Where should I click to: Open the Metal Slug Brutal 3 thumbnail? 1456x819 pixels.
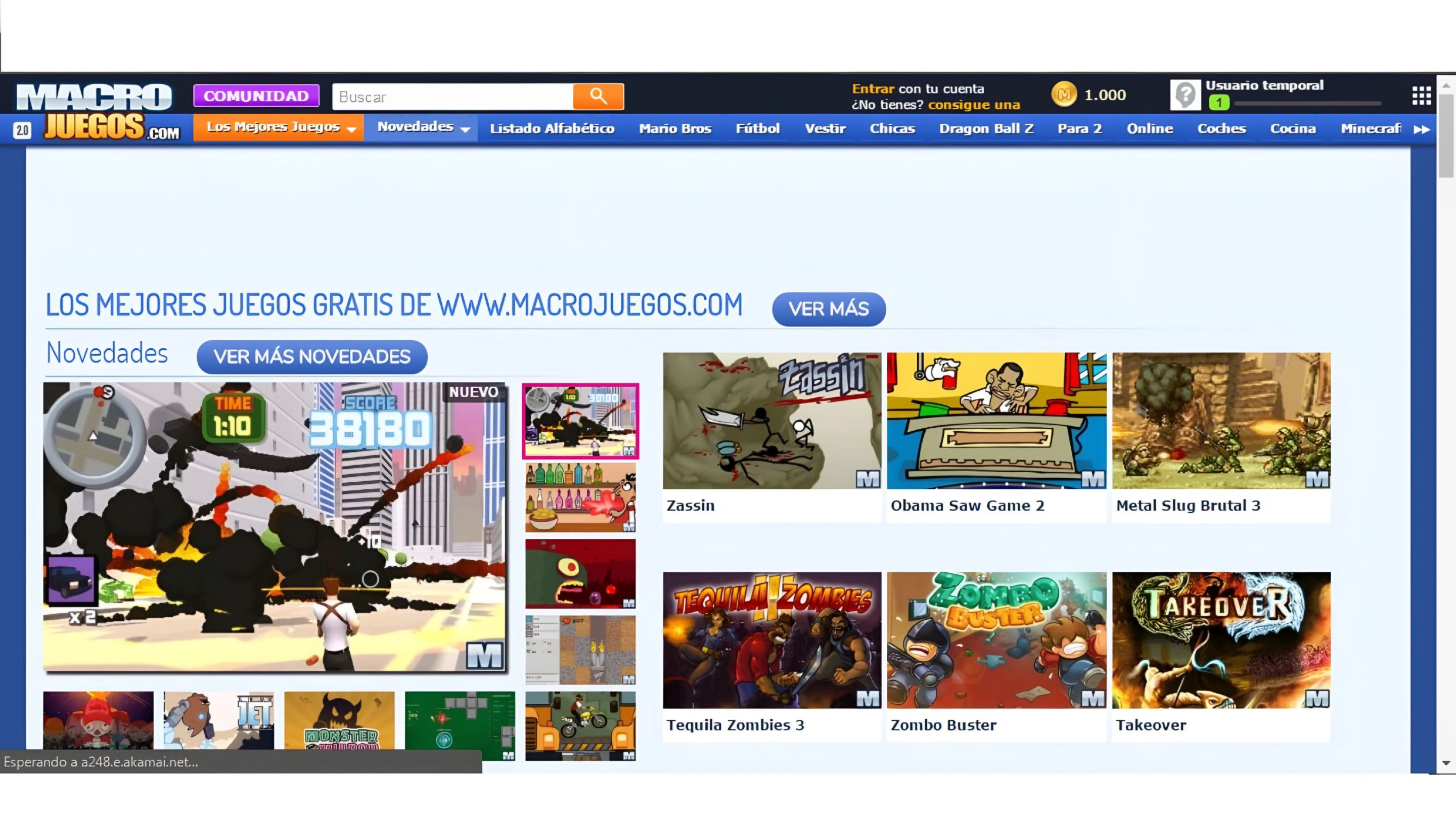(x=1221, y=421)
